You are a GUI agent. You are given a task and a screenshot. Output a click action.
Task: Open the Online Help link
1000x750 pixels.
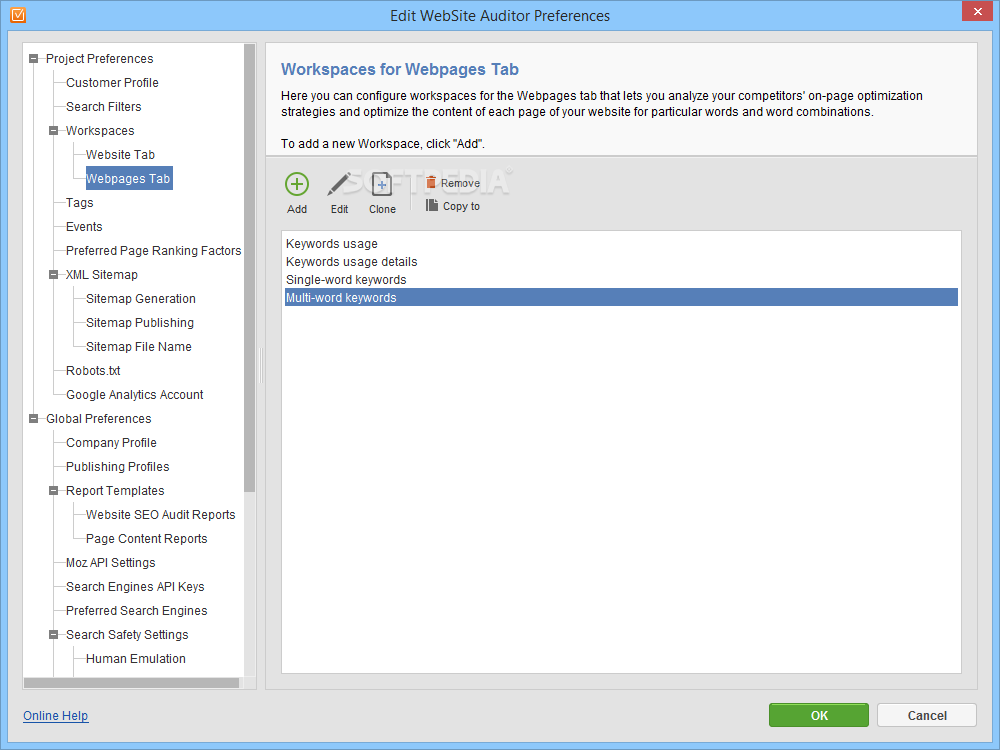pos(55,716)
